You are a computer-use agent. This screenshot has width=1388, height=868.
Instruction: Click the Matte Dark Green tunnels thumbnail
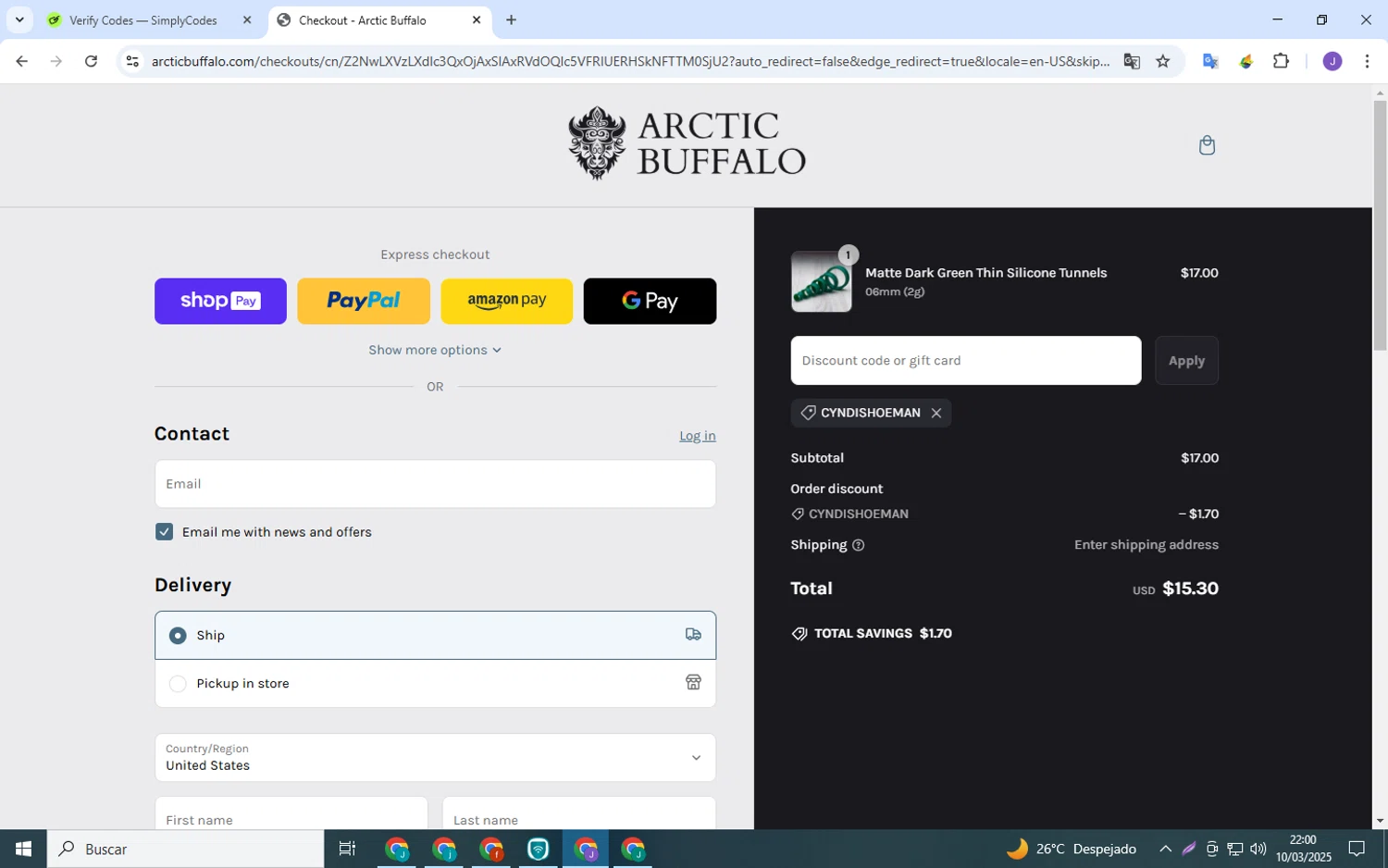(822, 281)
